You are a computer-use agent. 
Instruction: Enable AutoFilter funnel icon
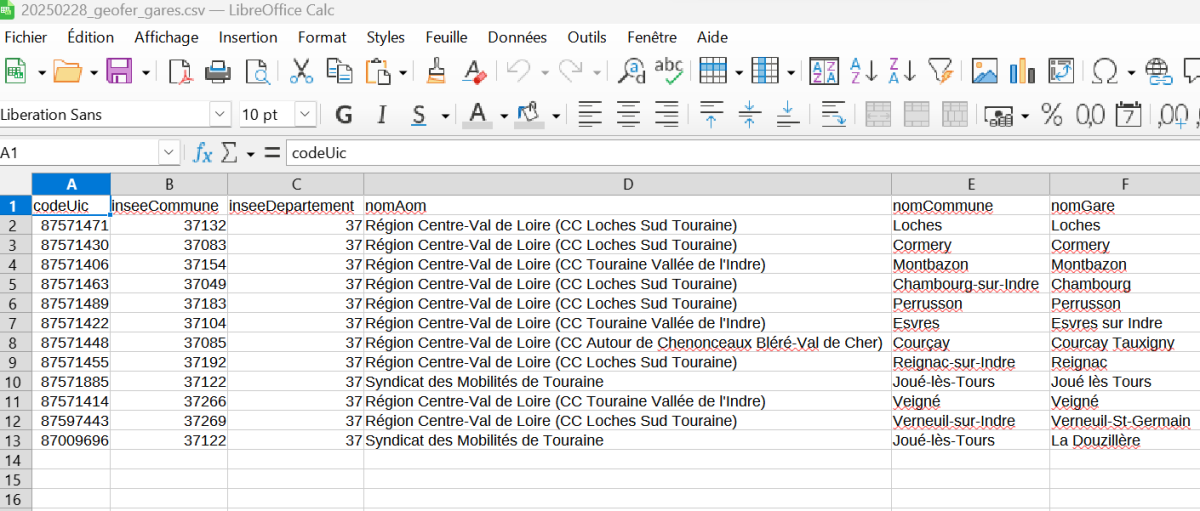pos(940,72)
